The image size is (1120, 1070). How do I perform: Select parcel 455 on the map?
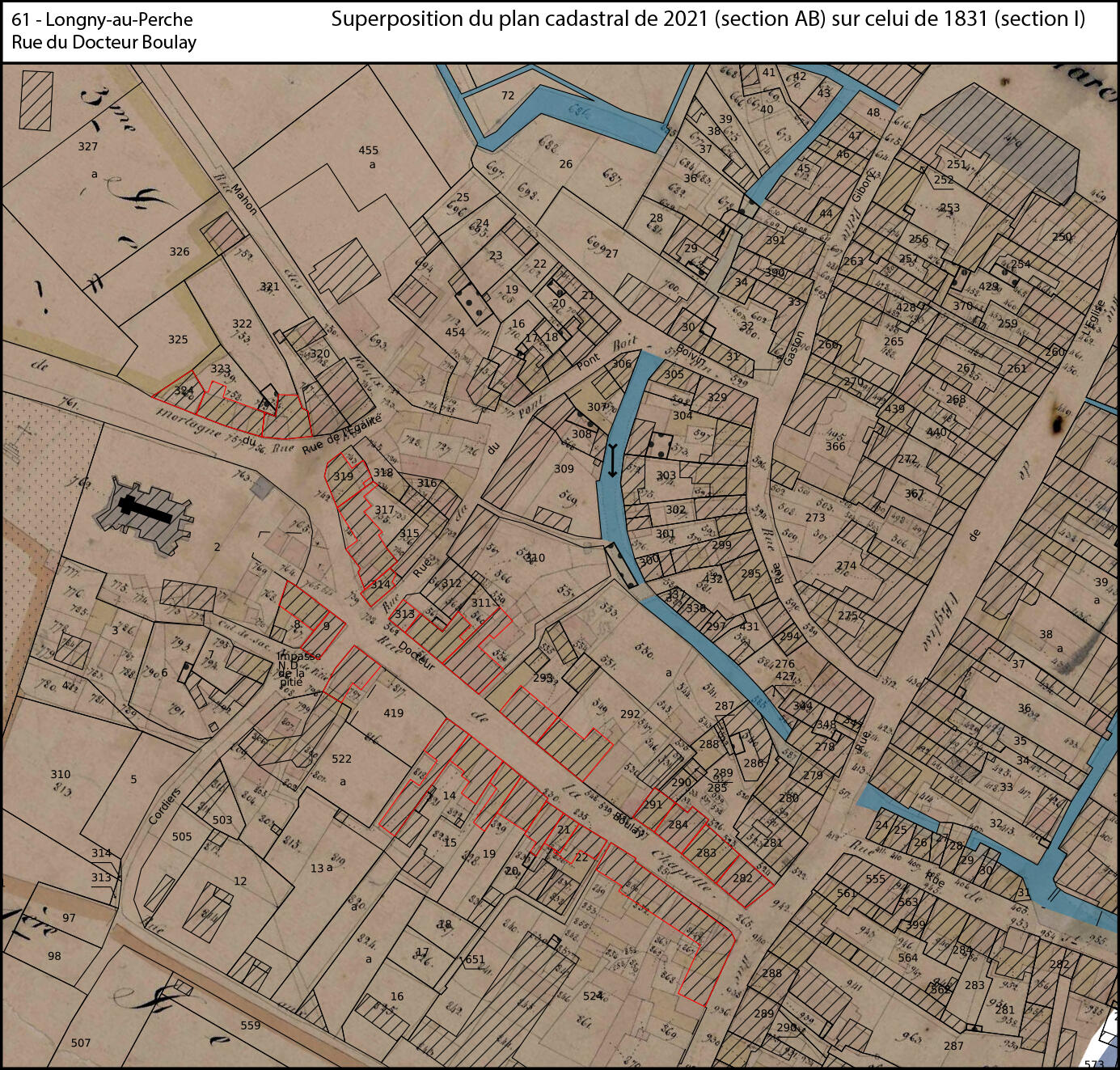point(369,150)
